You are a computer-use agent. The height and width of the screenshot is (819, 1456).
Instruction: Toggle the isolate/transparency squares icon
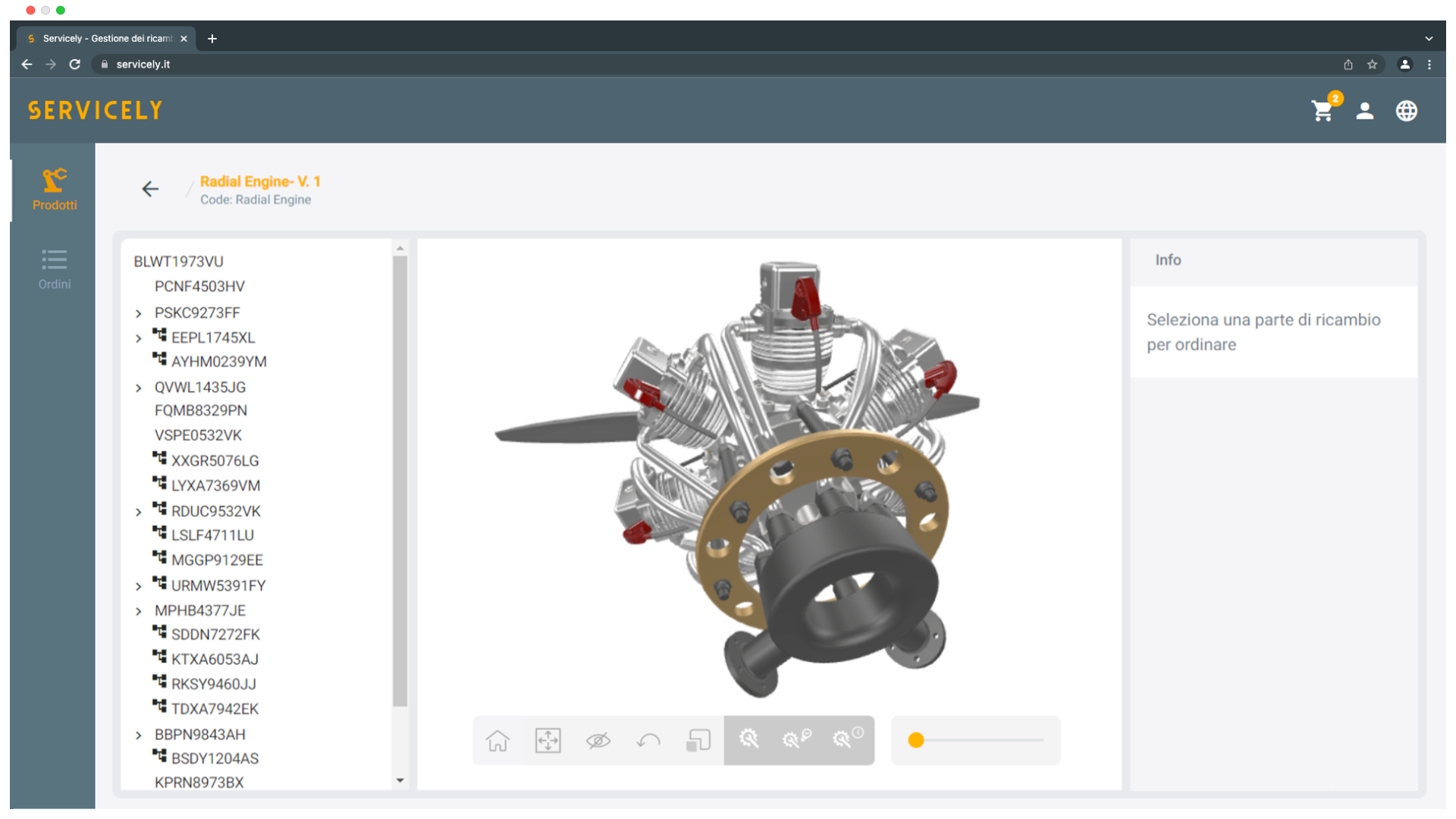click(698, 740)
